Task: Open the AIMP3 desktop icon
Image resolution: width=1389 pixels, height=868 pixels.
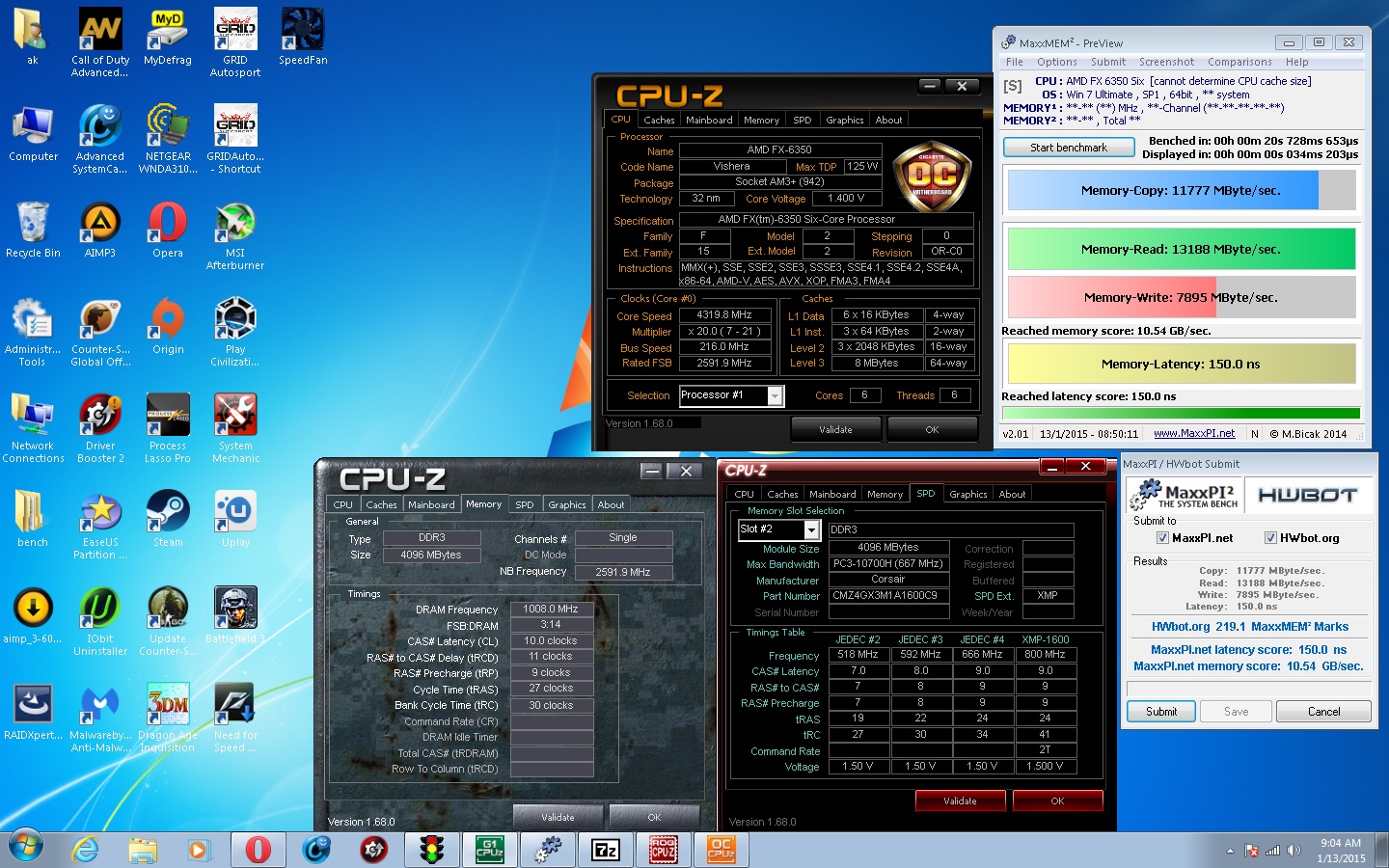Action: coord(100,231)
